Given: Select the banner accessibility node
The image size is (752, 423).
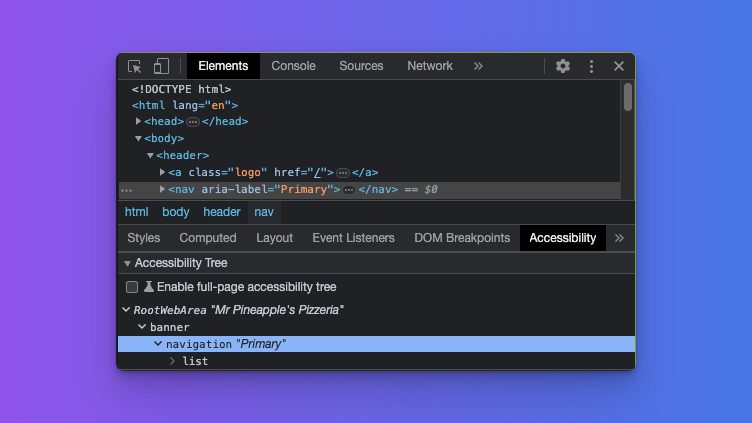Looking at the screenshot, I should pyautogui.click(x=169, y=327).
